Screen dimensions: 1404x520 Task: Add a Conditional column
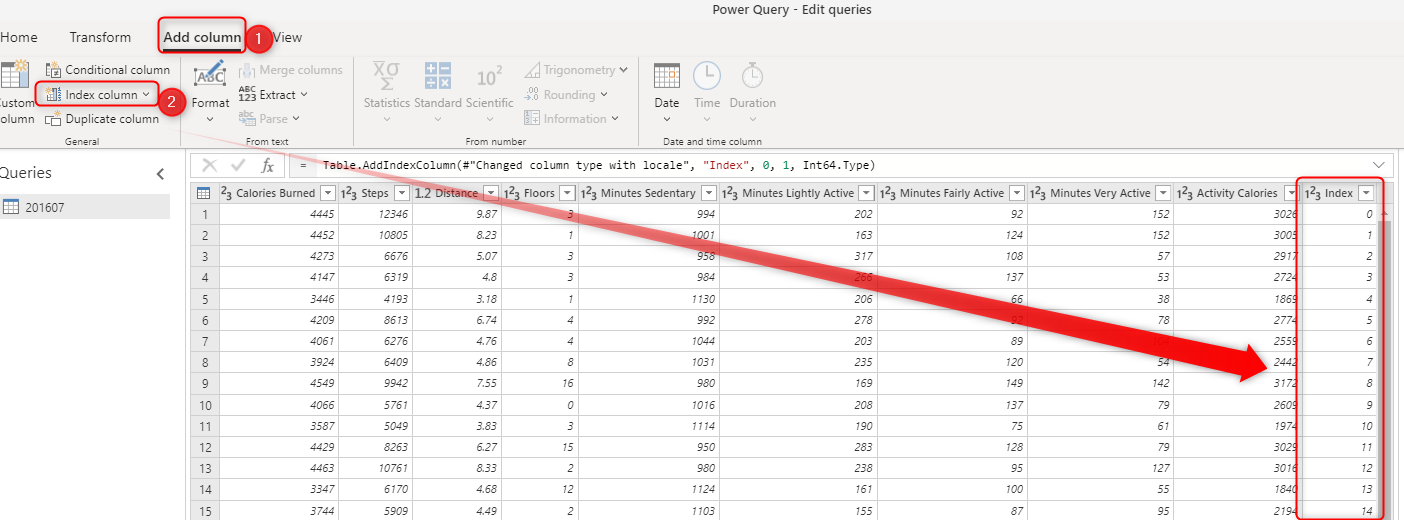(x=108, y=70)
